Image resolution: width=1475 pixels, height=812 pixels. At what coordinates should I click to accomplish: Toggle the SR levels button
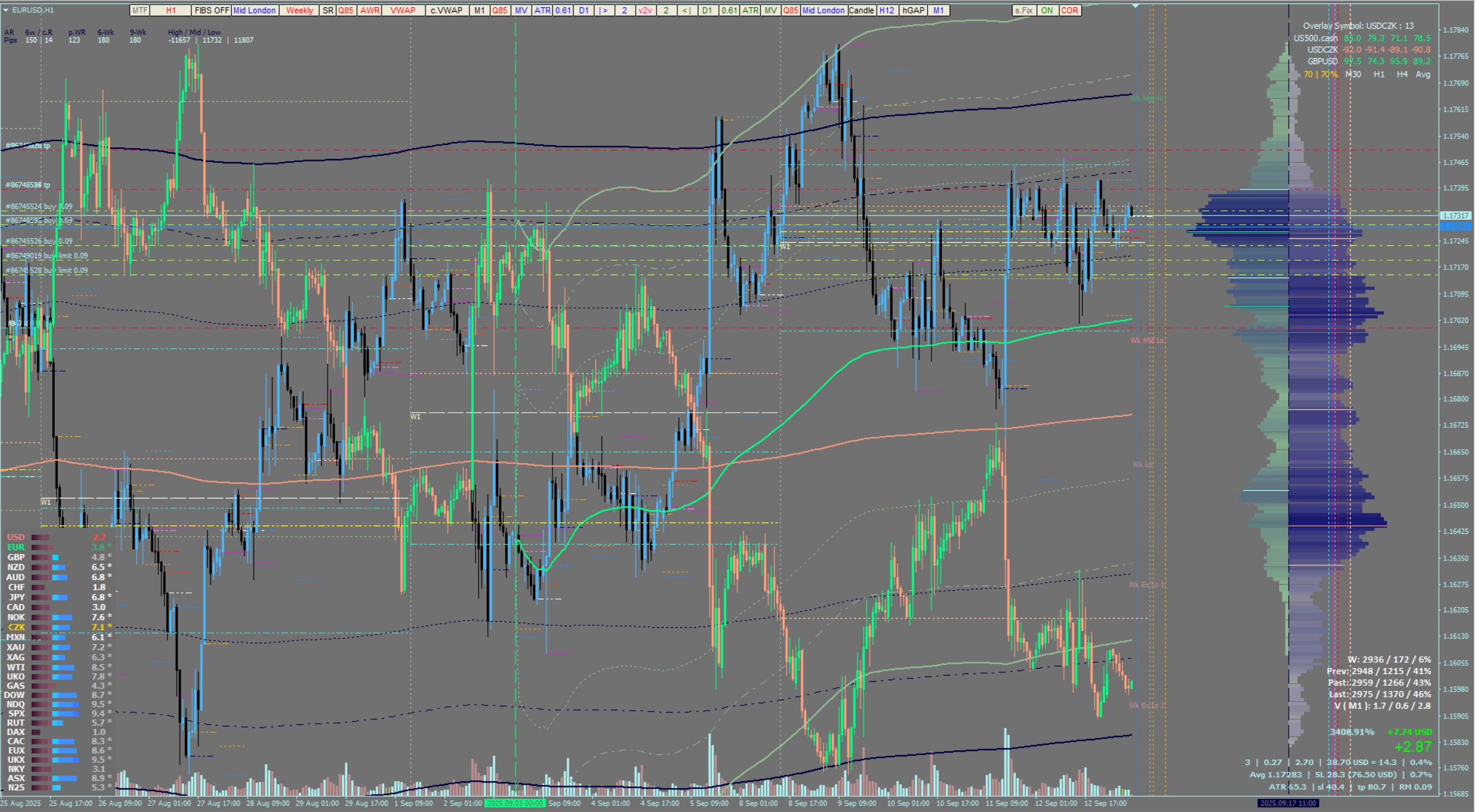click(x=328, y=10)
